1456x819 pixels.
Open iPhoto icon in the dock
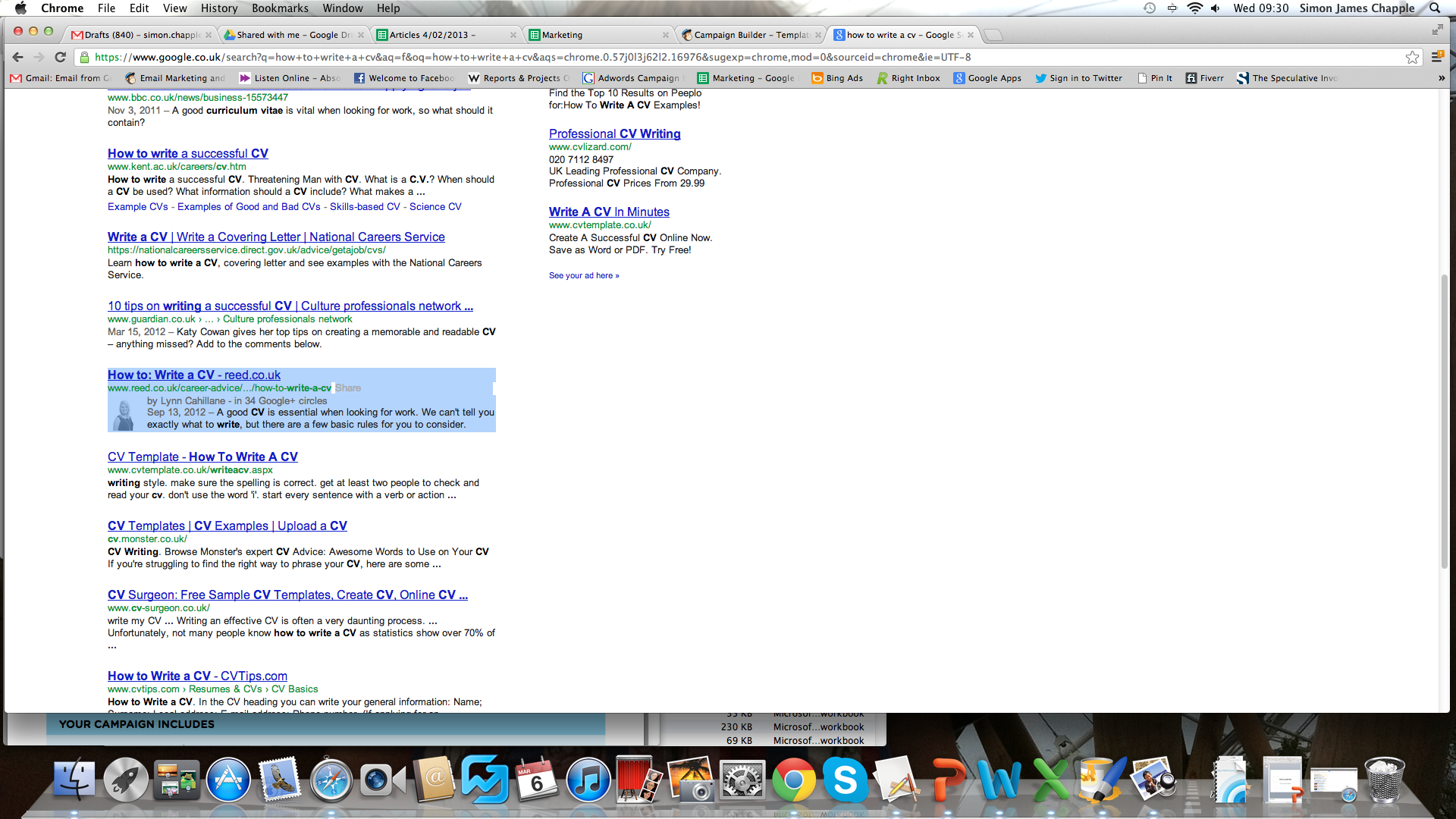[691, 780]
